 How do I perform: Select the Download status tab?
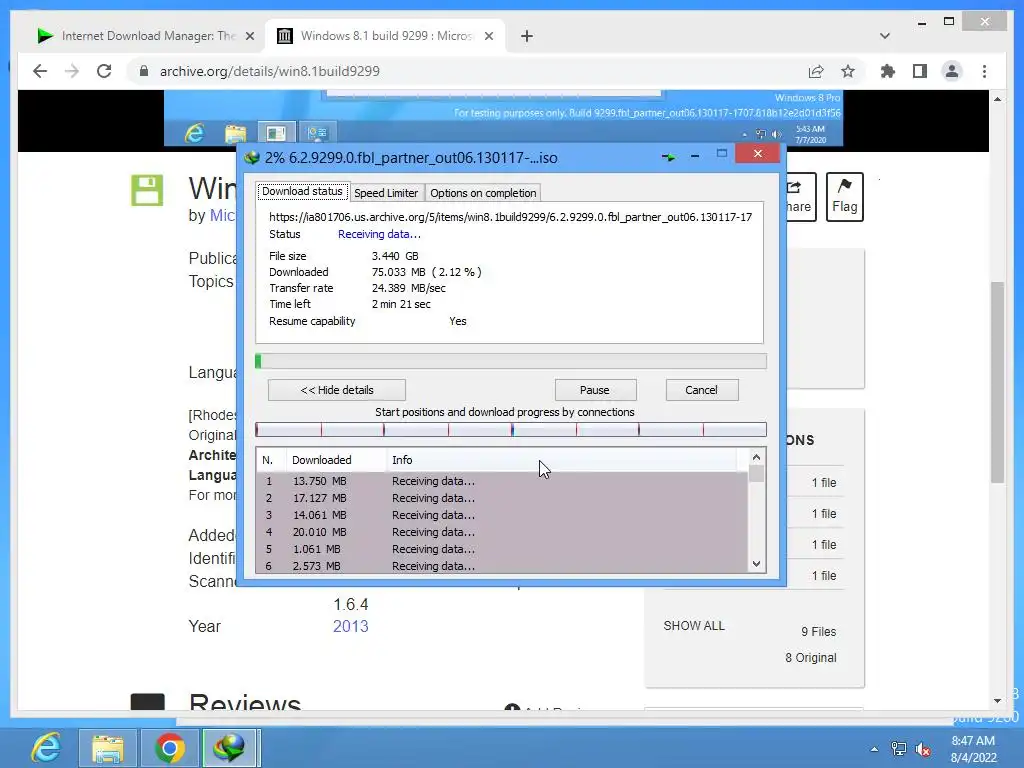(302, 191)
